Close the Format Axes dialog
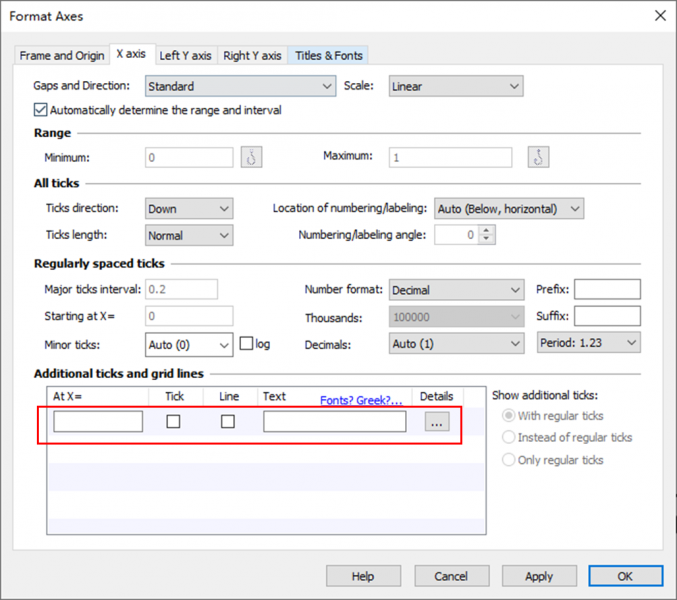Screen dimensions: 677x600 [660, 16]
